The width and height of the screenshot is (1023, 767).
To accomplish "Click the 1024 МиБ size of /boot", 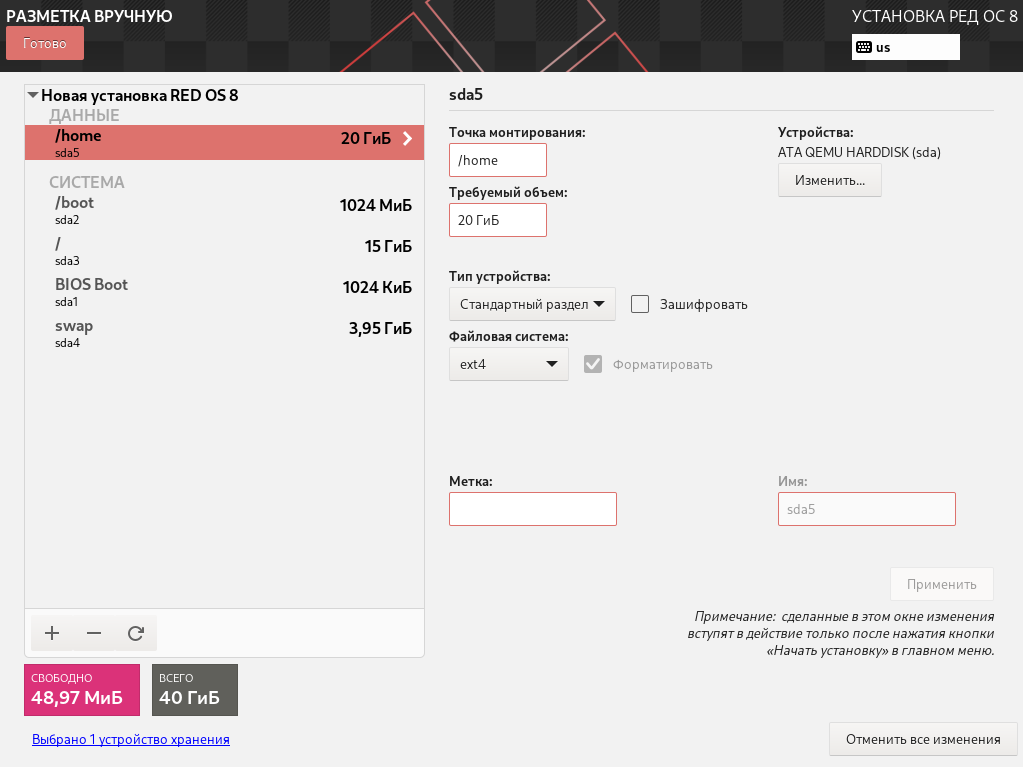I will (x=376, y=205).
